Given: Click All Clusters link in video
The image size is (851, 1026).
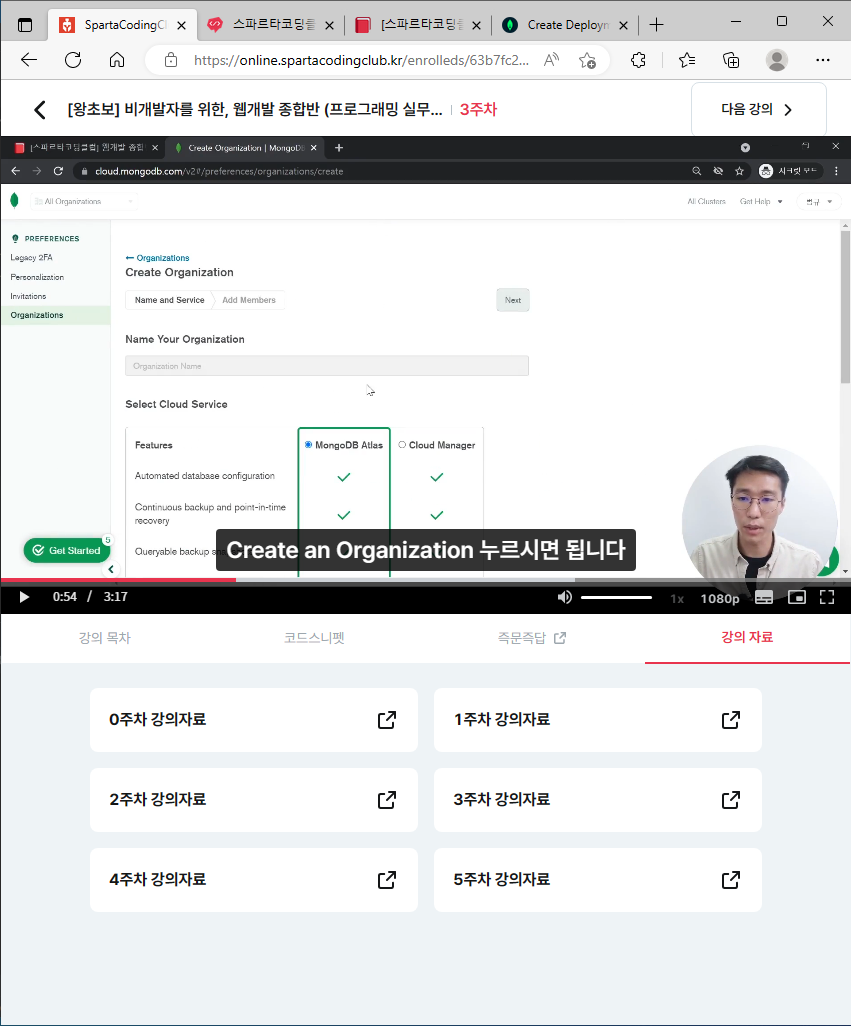Looking at the screenshot, I should [x=706, y=202].
